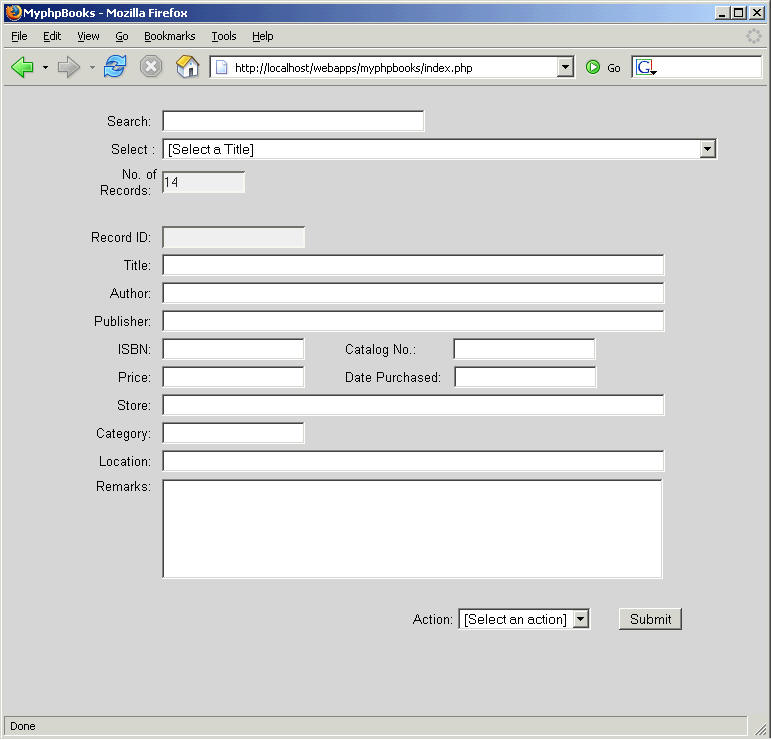
Task: Close the Firefox window
Action: (x=757, y=13)
